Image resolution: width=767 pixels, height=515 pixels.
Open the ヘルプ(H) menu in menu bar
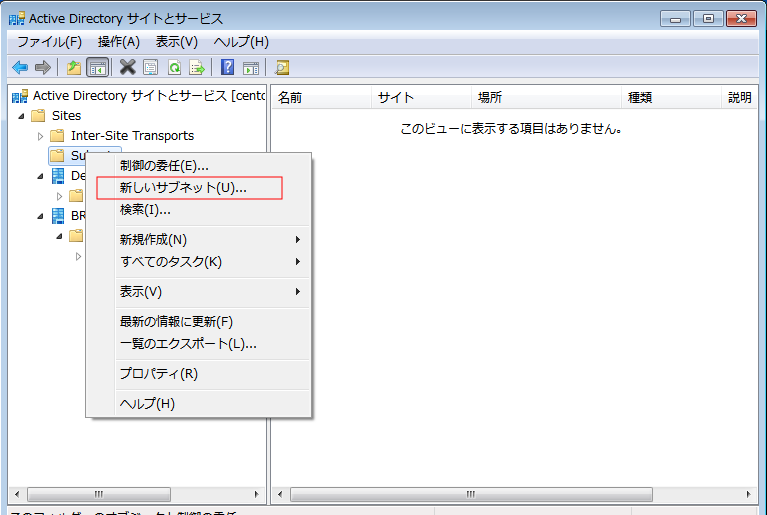241,42
